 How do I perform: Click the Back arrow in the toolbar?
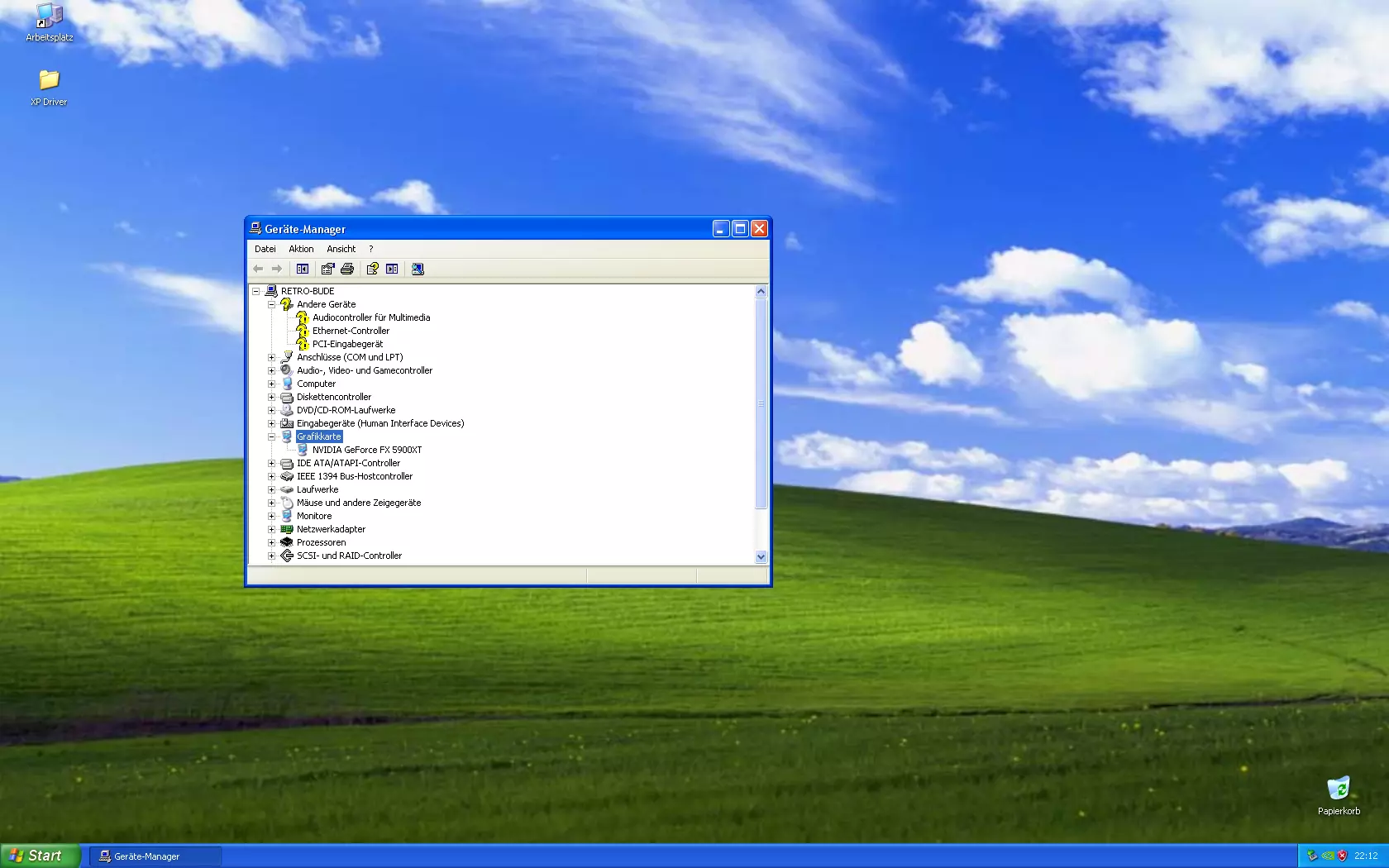pos(258,269)
